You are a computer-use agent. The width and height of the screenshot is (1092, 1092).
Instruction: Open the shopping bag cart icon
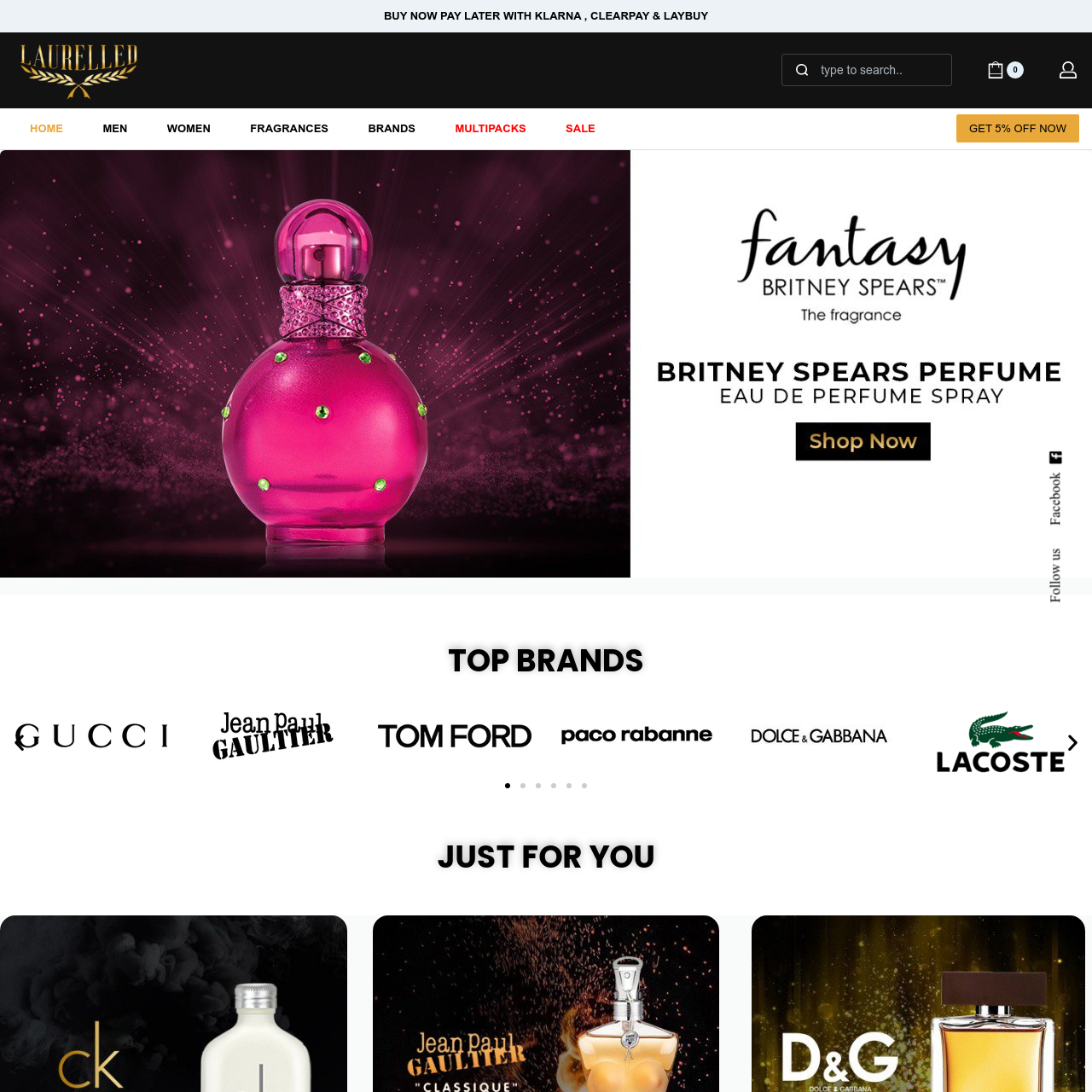(x=996, y=70)
